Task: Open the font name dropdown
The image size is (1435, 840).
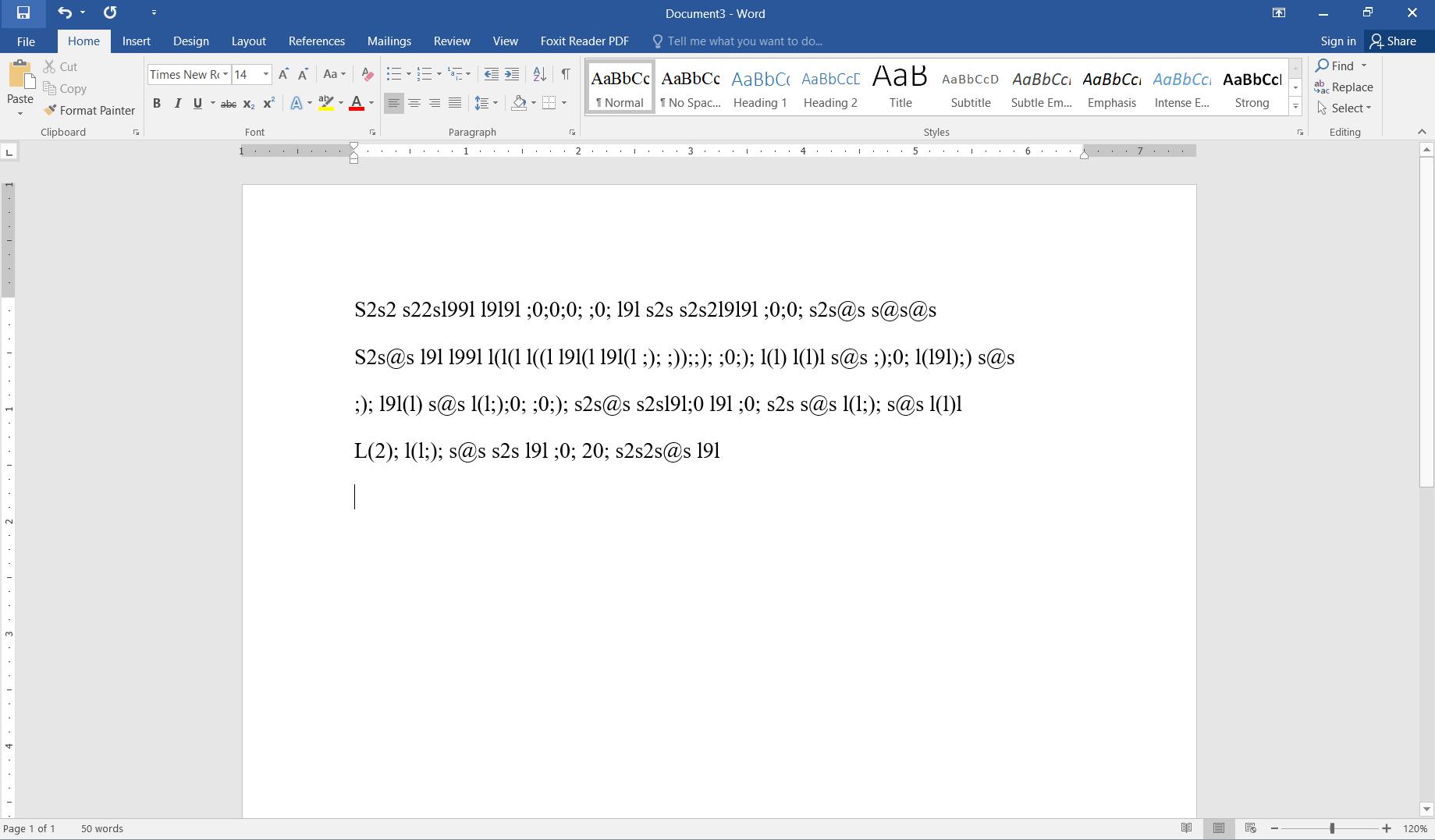Action: click(225, 75)
